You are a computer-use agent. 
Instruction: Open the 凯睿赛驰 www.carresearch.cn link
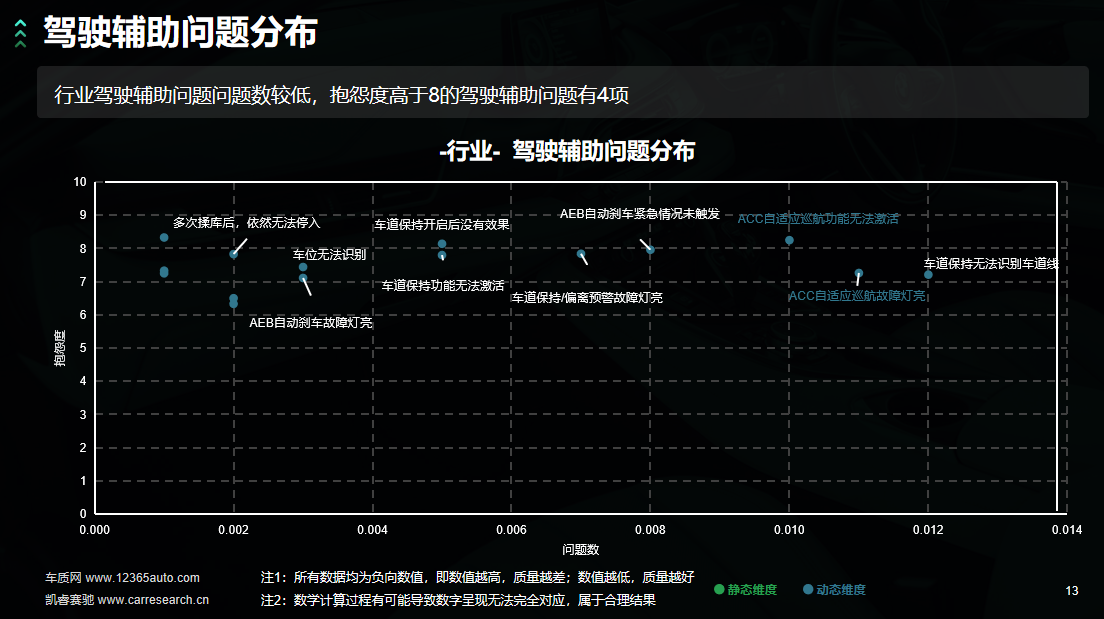click(x=127, y=600)
